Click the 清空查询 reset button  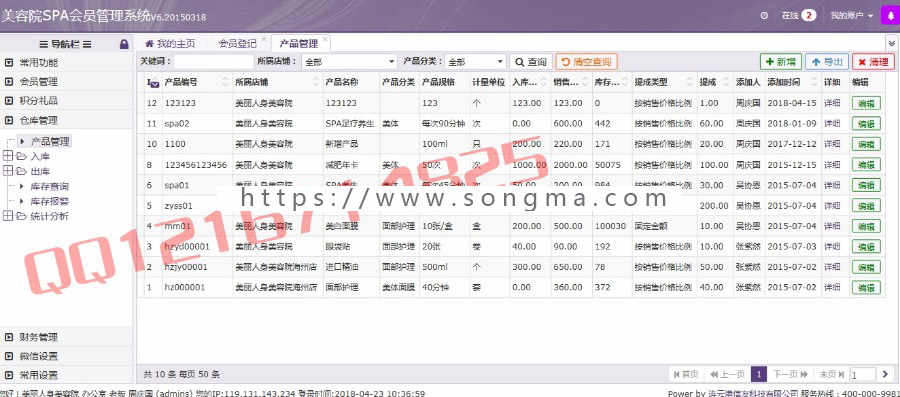coord(587,62)
